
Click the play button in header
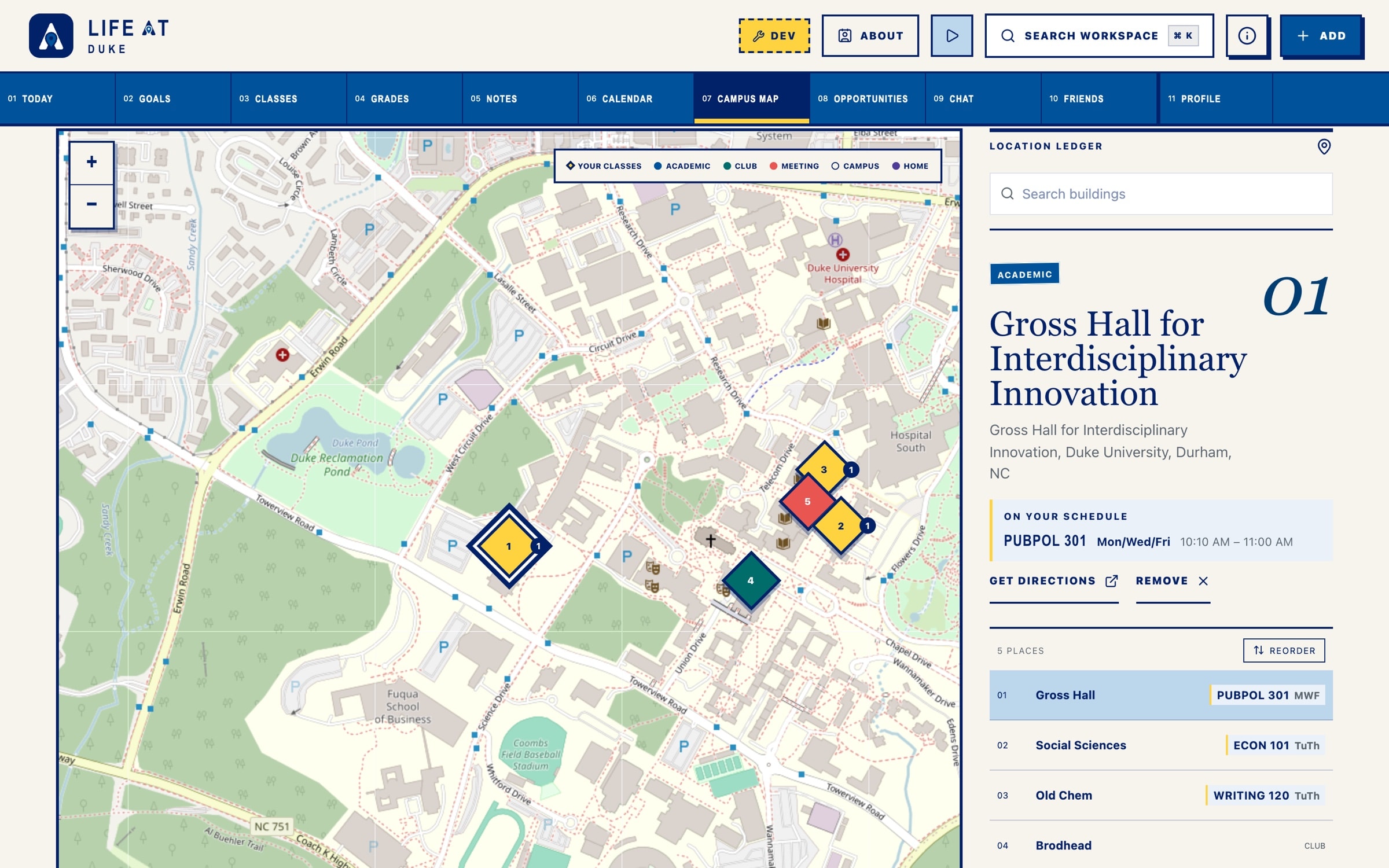tap(951, 36)
